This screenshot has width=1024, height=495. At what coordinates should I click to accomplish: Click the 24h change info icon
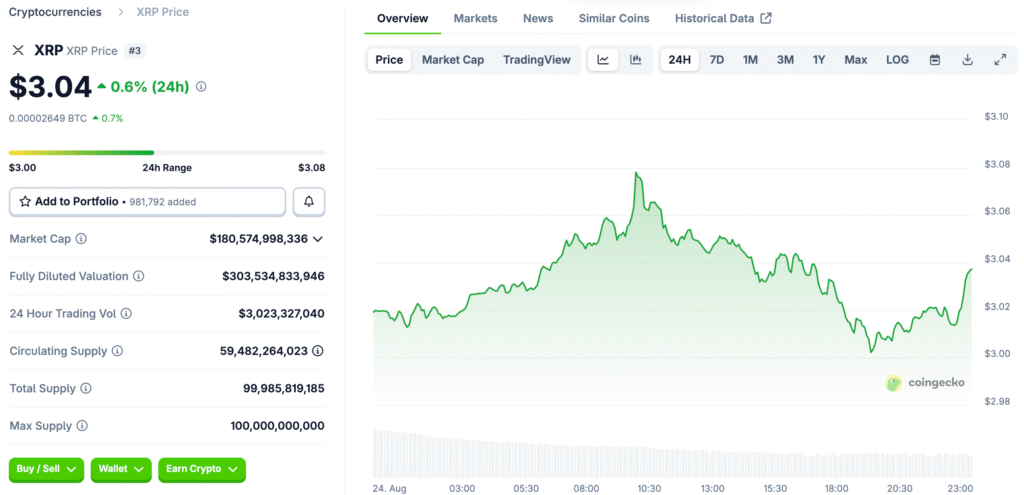click(x=201, y=86)
